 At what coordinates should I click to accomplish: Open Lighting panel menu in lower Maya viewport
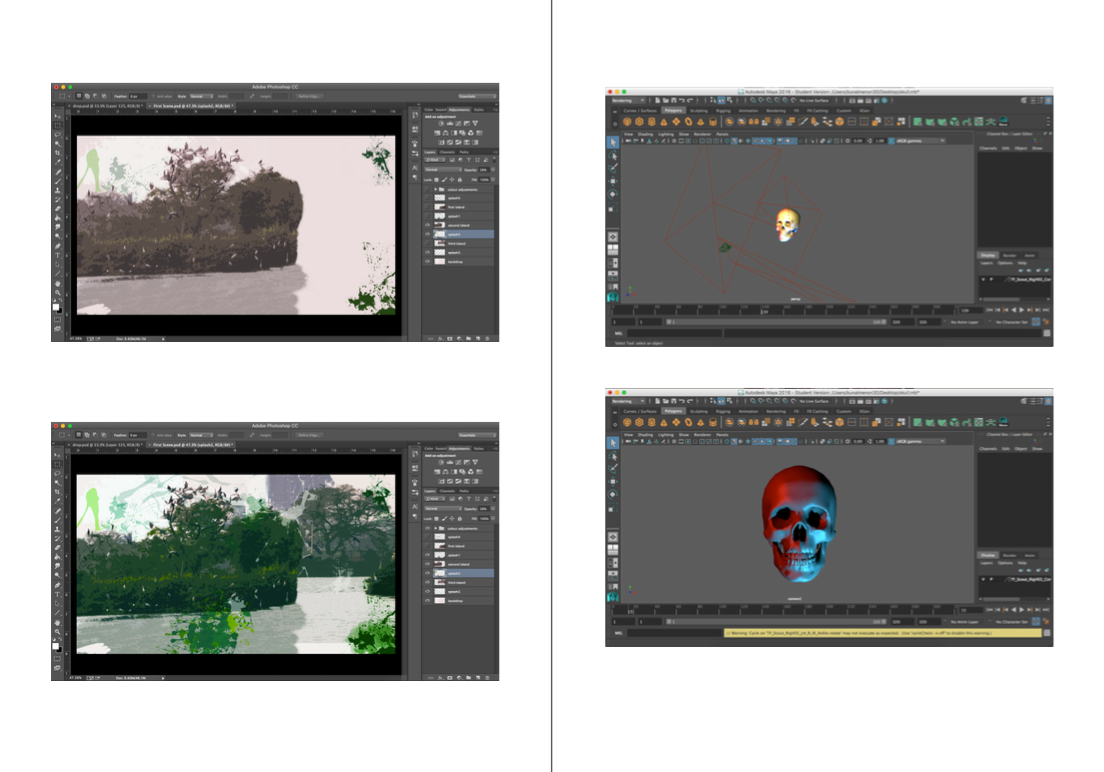(666, 435)
